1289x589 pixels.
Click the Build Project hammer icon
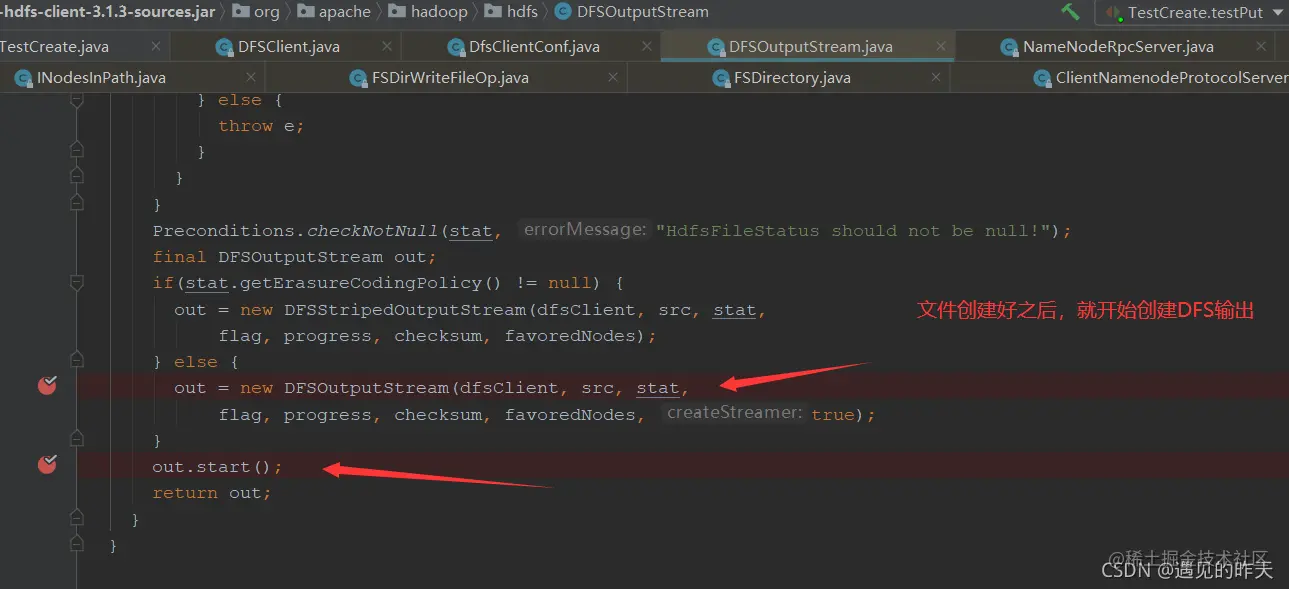[1070, 12]
